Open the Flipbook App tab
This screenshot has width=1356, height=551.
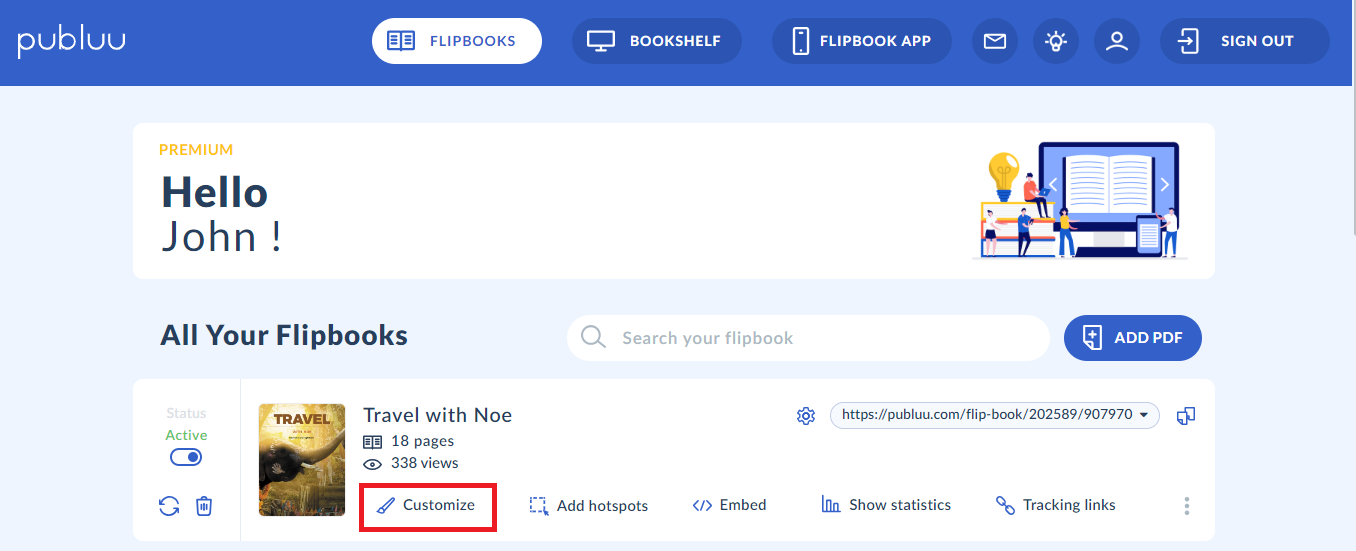(861, 41)
